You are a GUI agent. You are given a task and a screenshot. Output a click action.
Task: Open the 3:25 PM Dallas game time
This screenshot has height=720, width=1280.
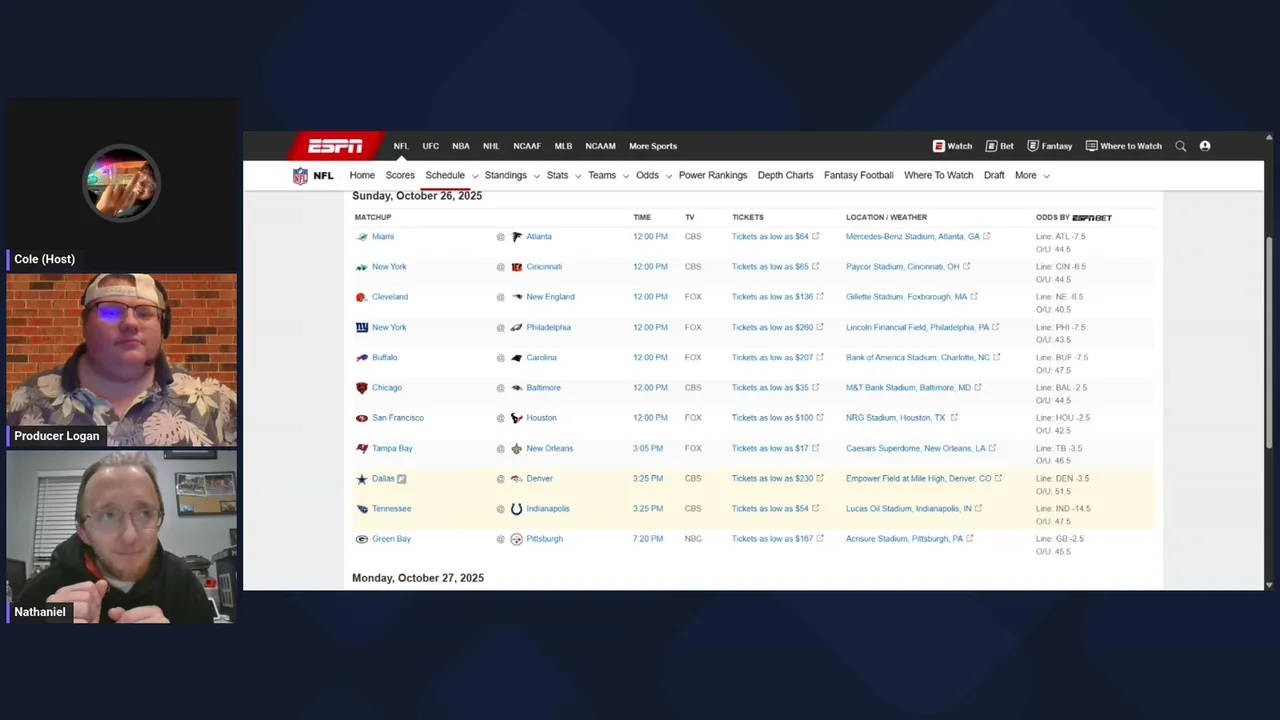click(648, 479)
